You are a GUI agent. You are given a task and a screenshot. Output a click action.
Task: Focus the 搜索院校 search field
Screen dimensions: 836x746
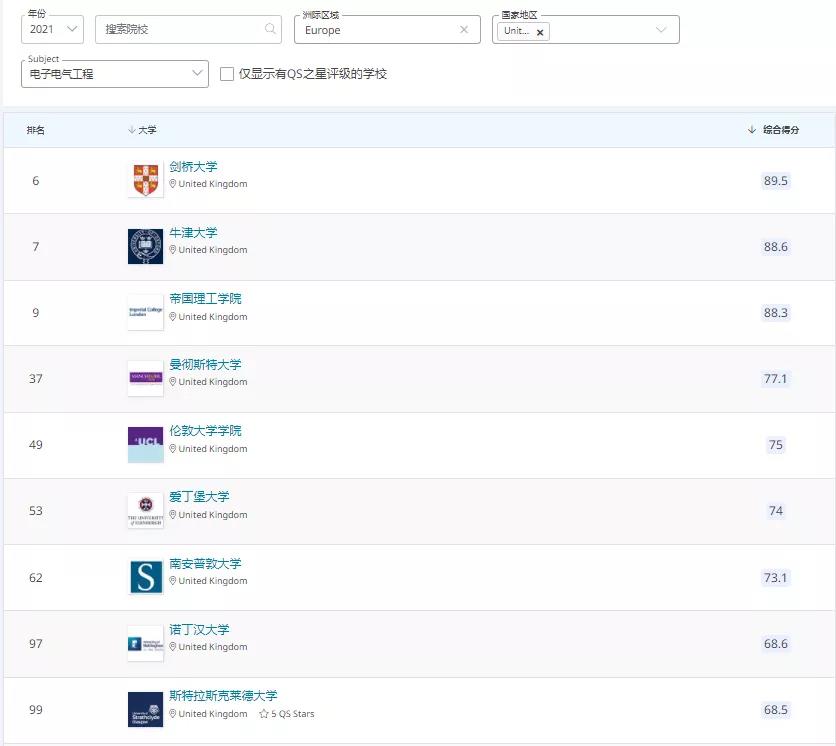click(188, 29)
